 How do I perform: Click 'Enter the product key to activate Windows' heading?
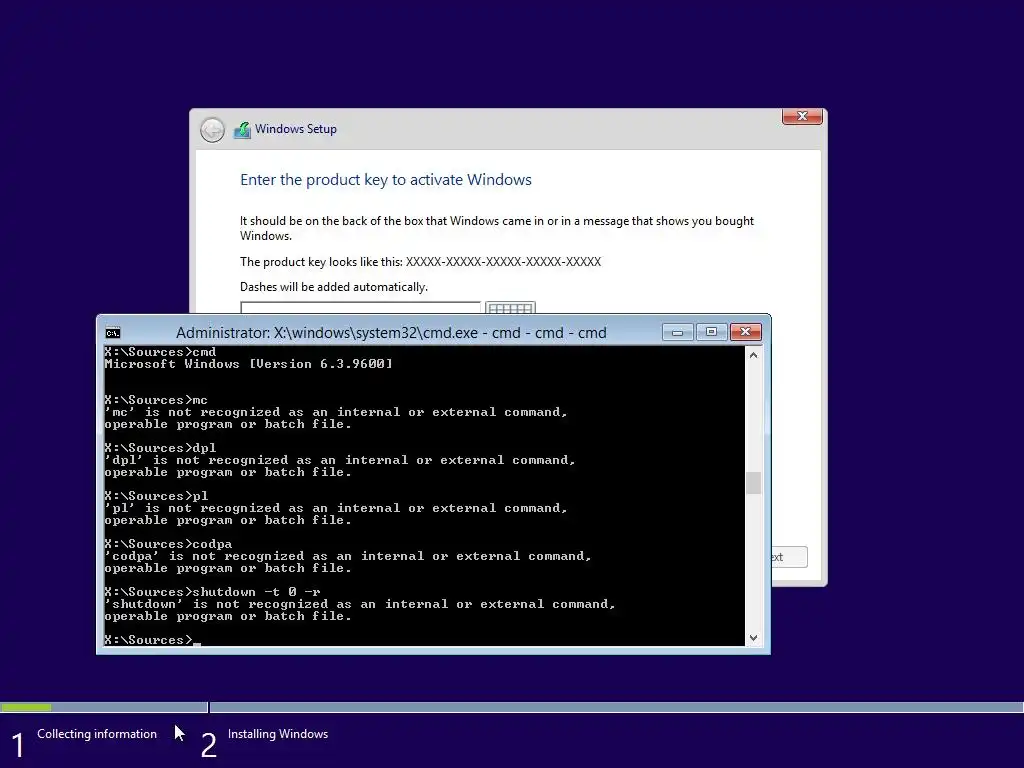[x=385, y=180]
